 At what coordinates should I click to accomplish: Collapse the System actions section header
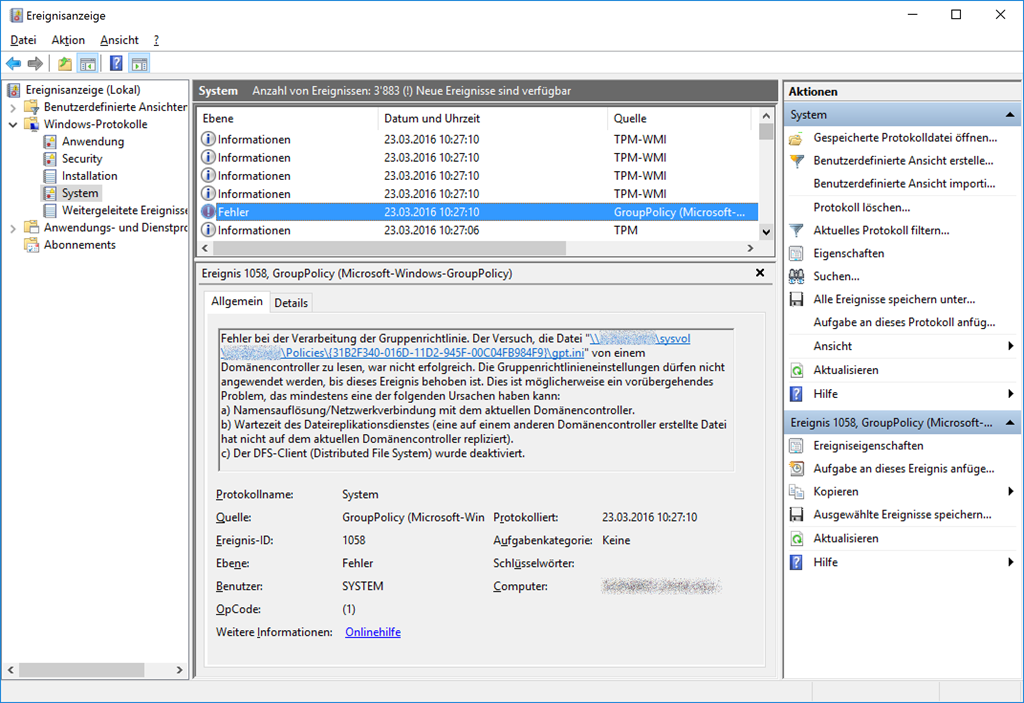click(1010, 115)
